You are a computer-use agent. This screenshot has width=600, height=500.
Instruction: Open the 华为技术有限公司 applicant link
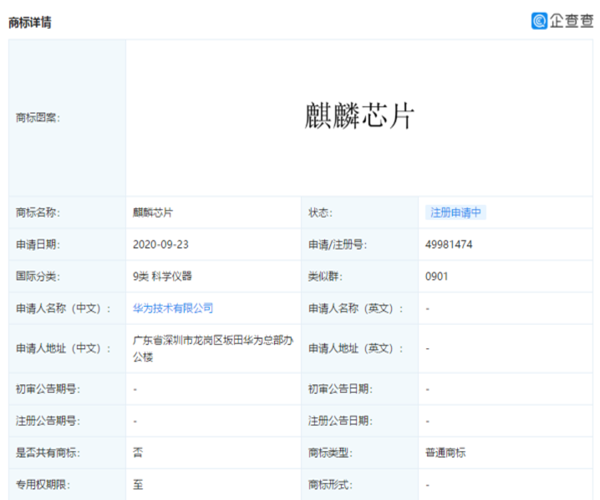click(x=172, y=308)
